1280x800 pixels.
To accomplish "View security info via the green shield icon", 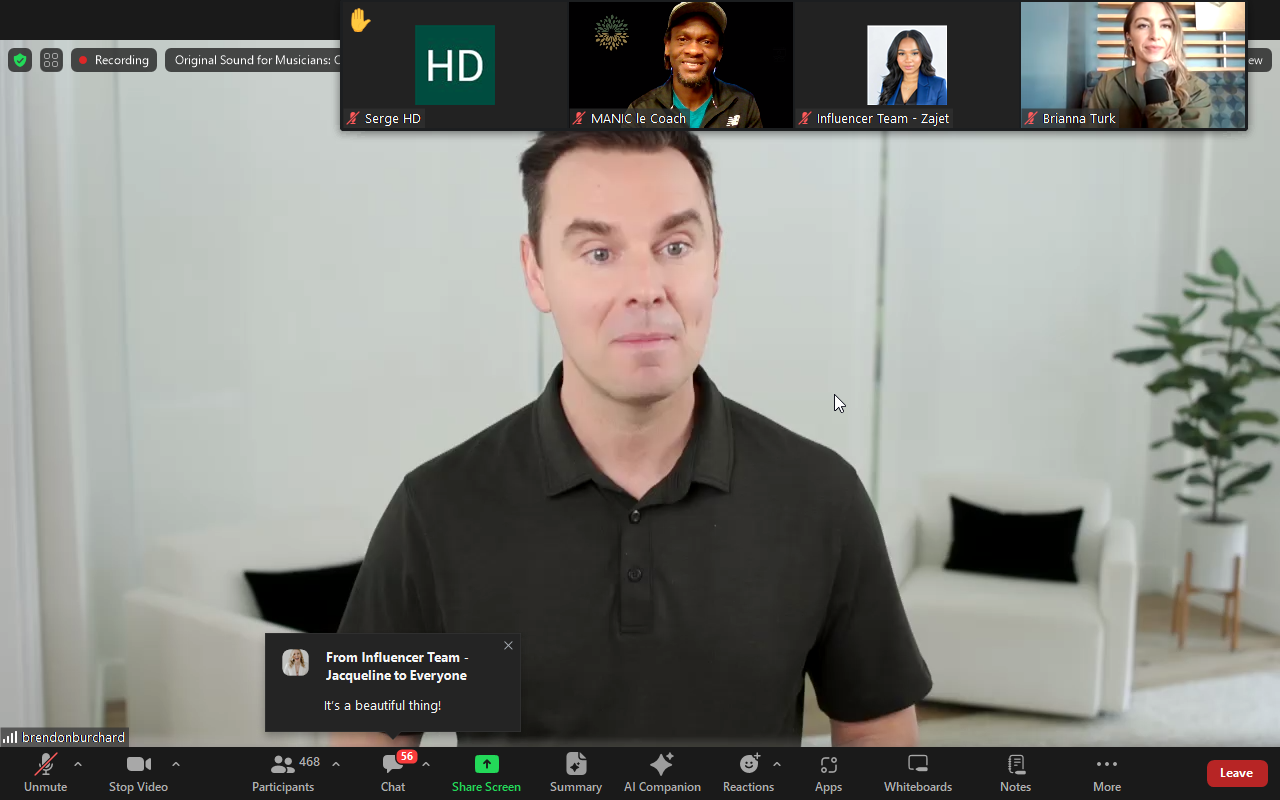I will (20, 60).
